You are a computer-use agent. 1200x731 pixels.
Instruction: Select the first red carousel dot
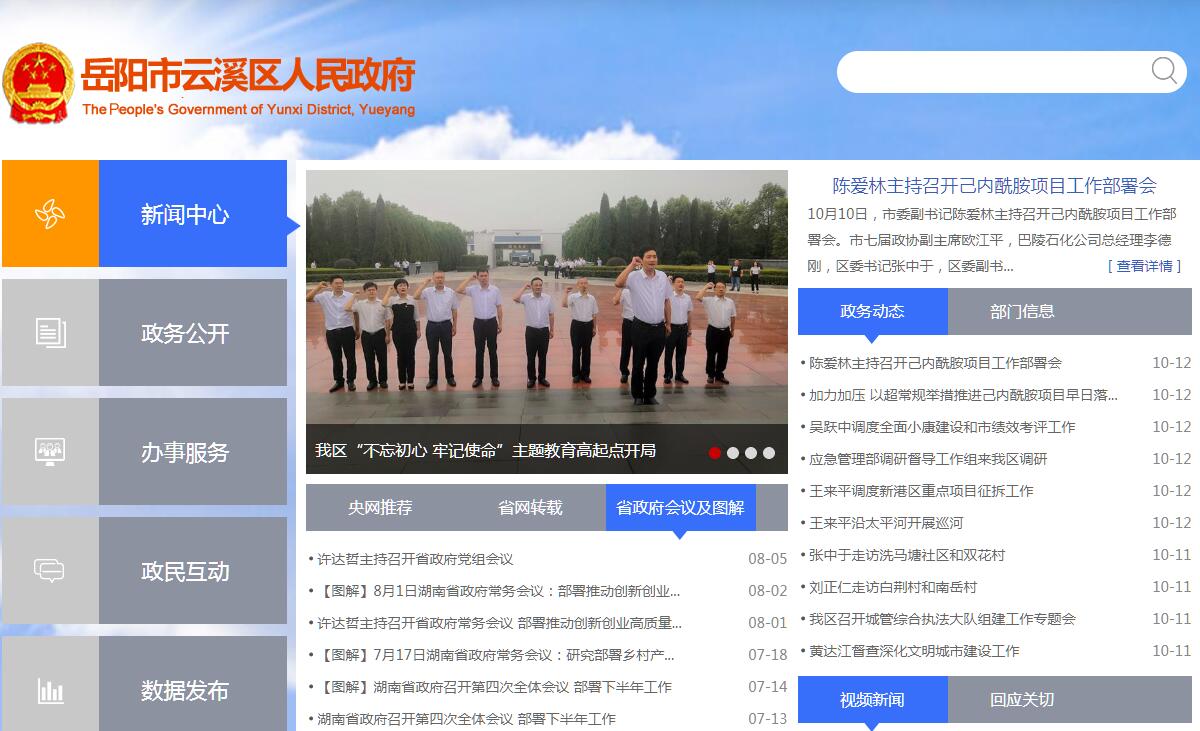715,453
